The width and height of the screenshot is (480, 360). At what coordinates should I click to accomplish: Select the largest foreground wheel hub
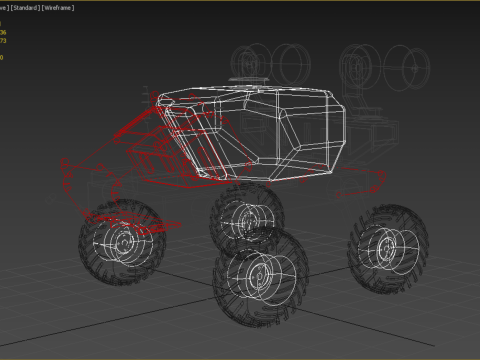(261, 276)
